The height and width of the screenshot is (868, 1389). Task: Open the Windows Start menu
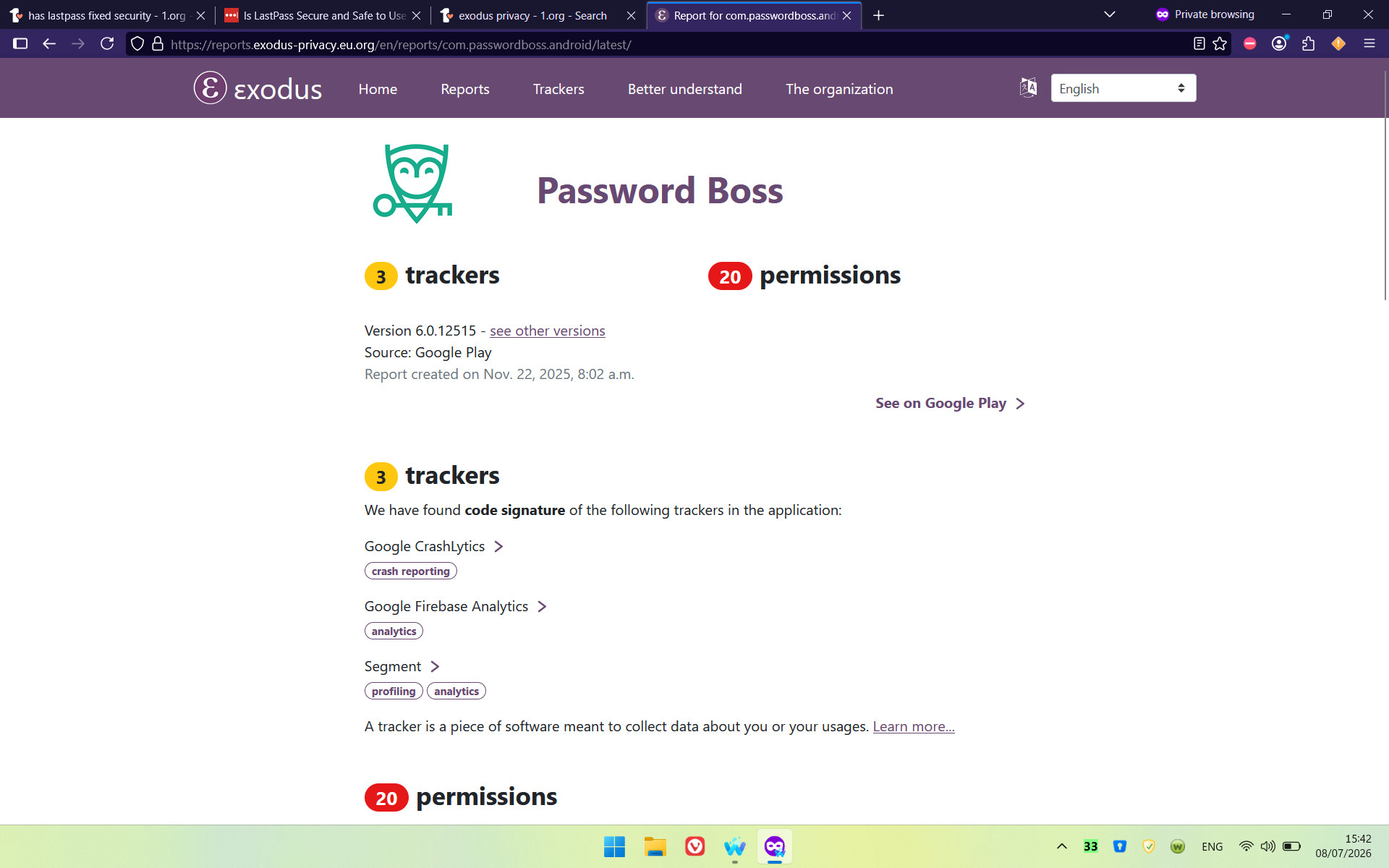(x=614, y=846)
